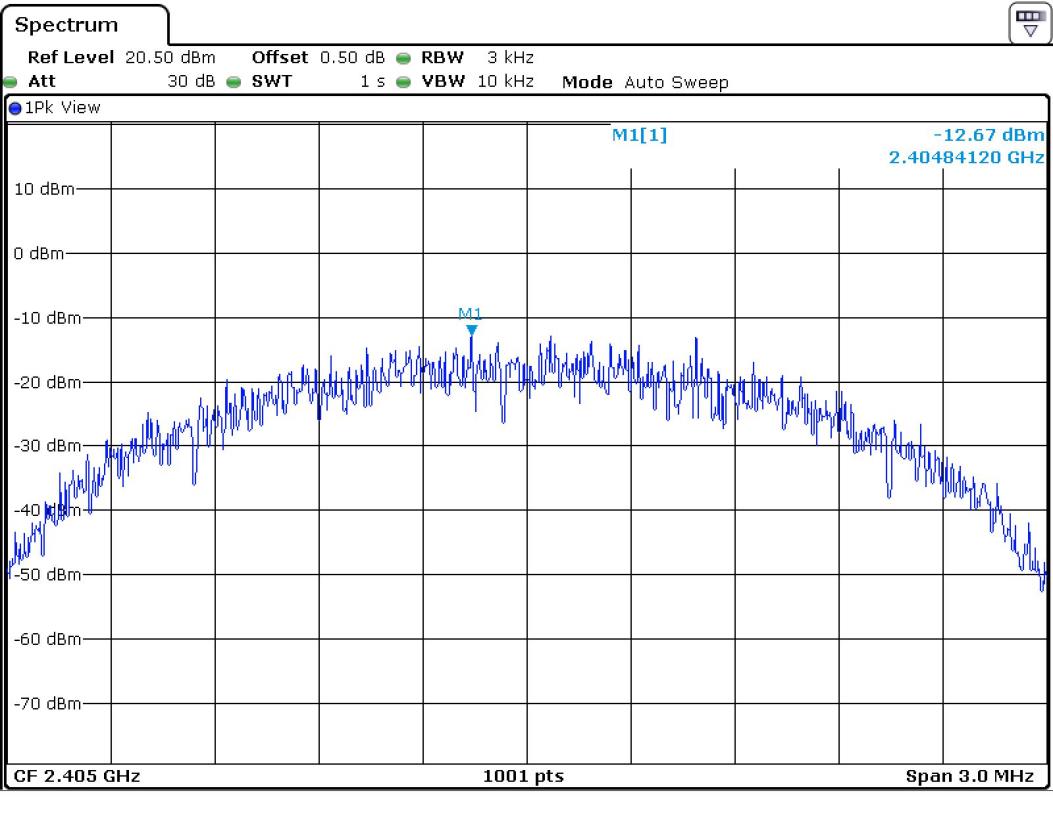Click the Att value 30 dB
The width and height of the screenshot is (1053, 820).
(191, 81)
